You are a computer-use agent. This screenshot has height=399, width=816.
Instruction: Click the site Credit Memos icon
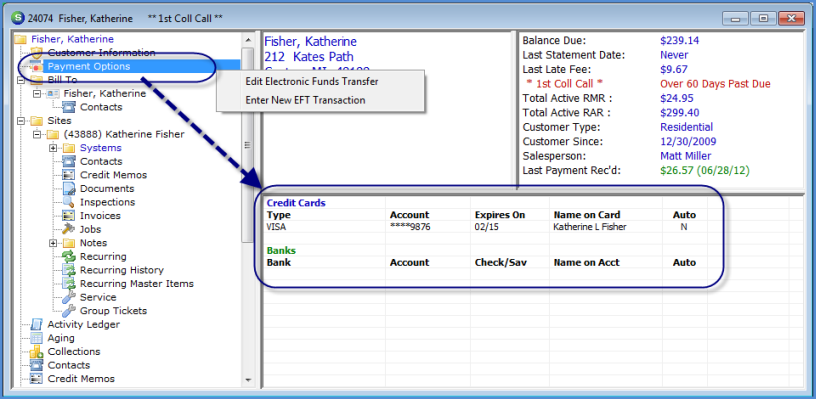coord(69,175)
